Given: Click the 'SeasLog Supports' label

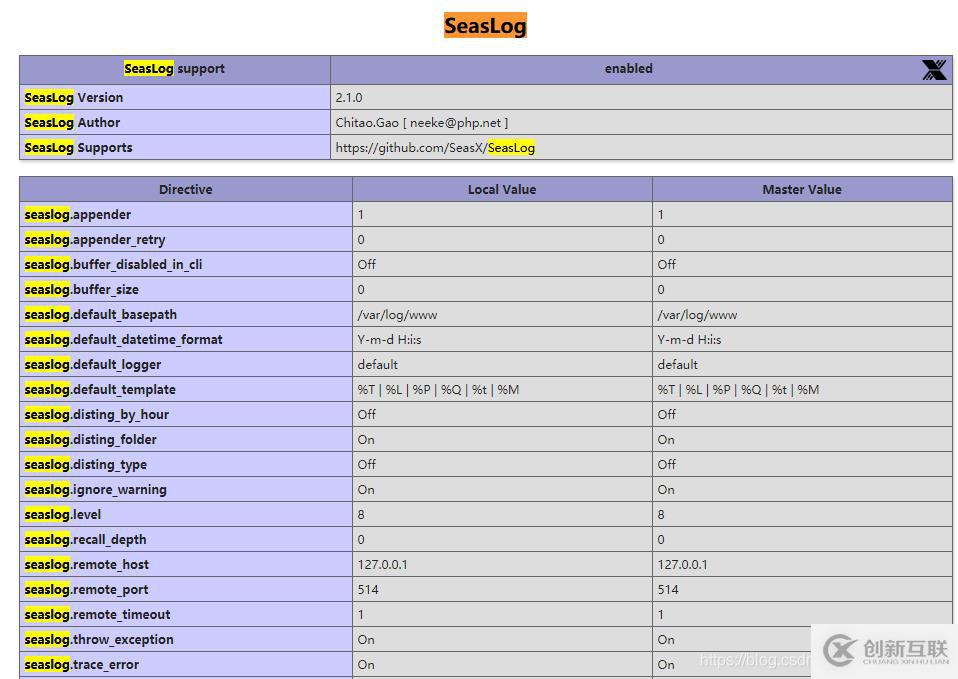Looking at the screenshot, I should pos(78,148).
